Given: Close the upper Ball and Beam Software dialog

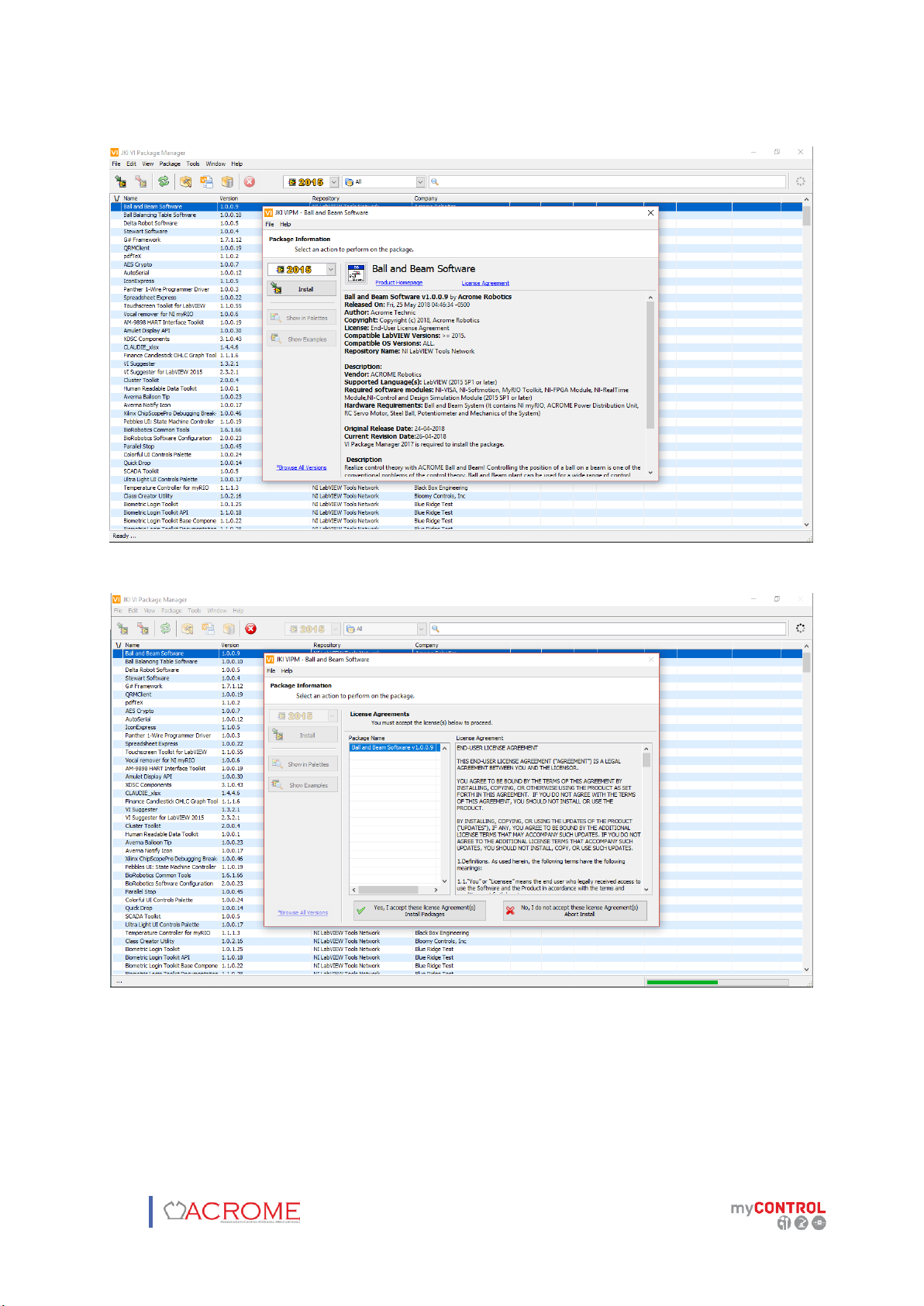Looking at the screenshot, I should (x=650, y=212).
